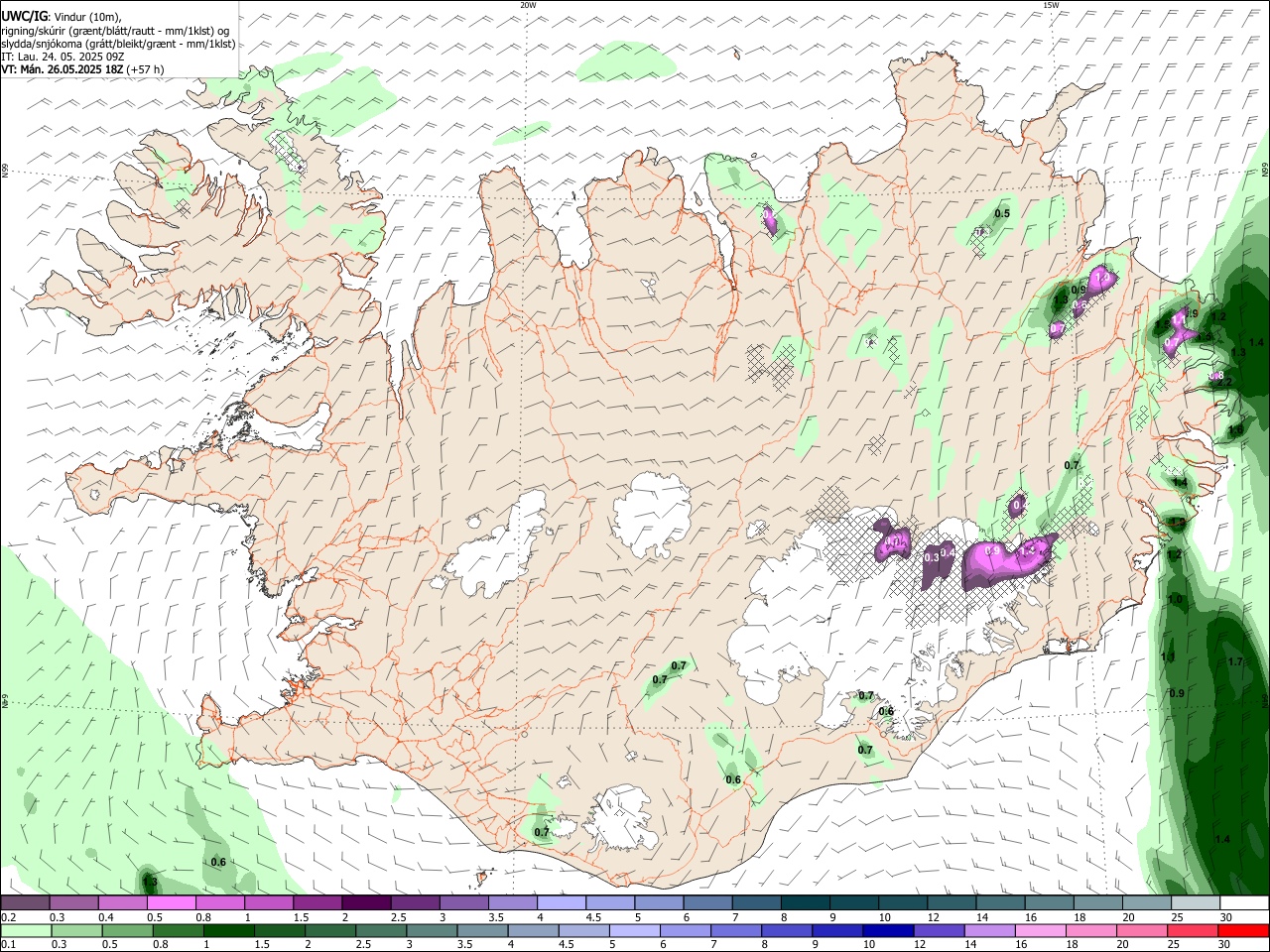Click upper legend swatch between 4 and 4.5
Screen dimensions: 1270x952
[x=561, y=903]
